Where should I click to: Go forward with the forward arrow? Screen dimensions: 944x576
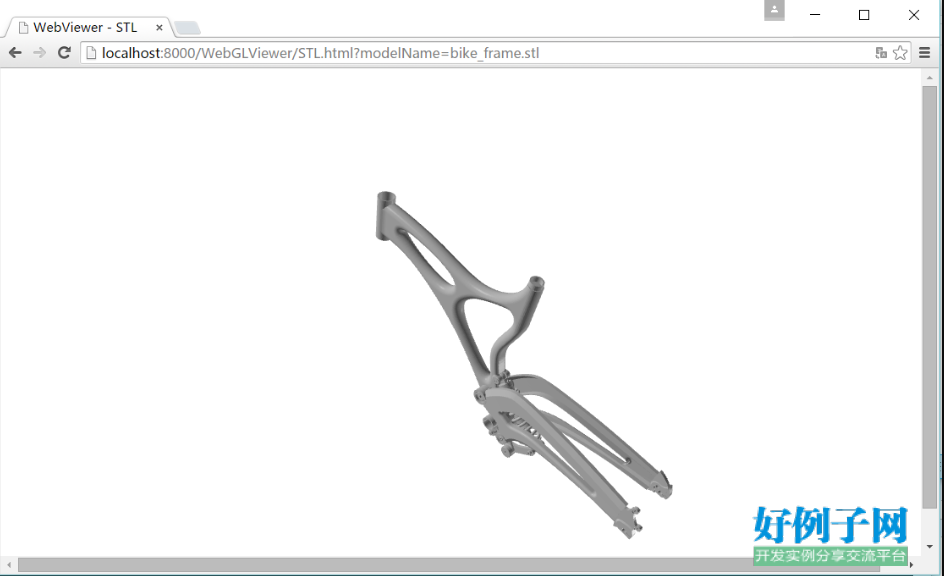[x=40, y=53]
